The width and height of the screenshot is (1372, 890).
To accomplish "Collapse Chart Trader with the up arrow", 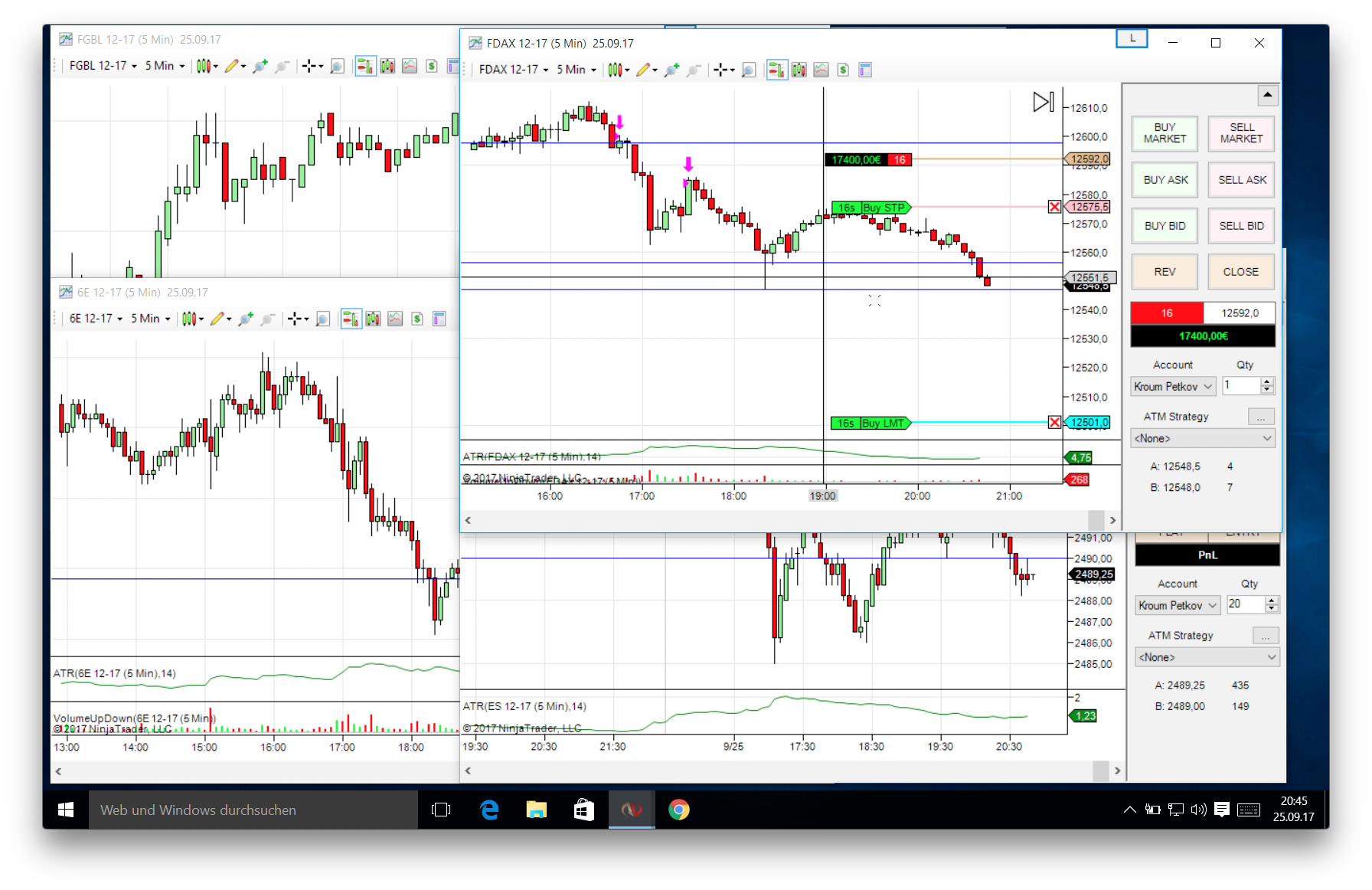I will click(x=1268, y=96).
